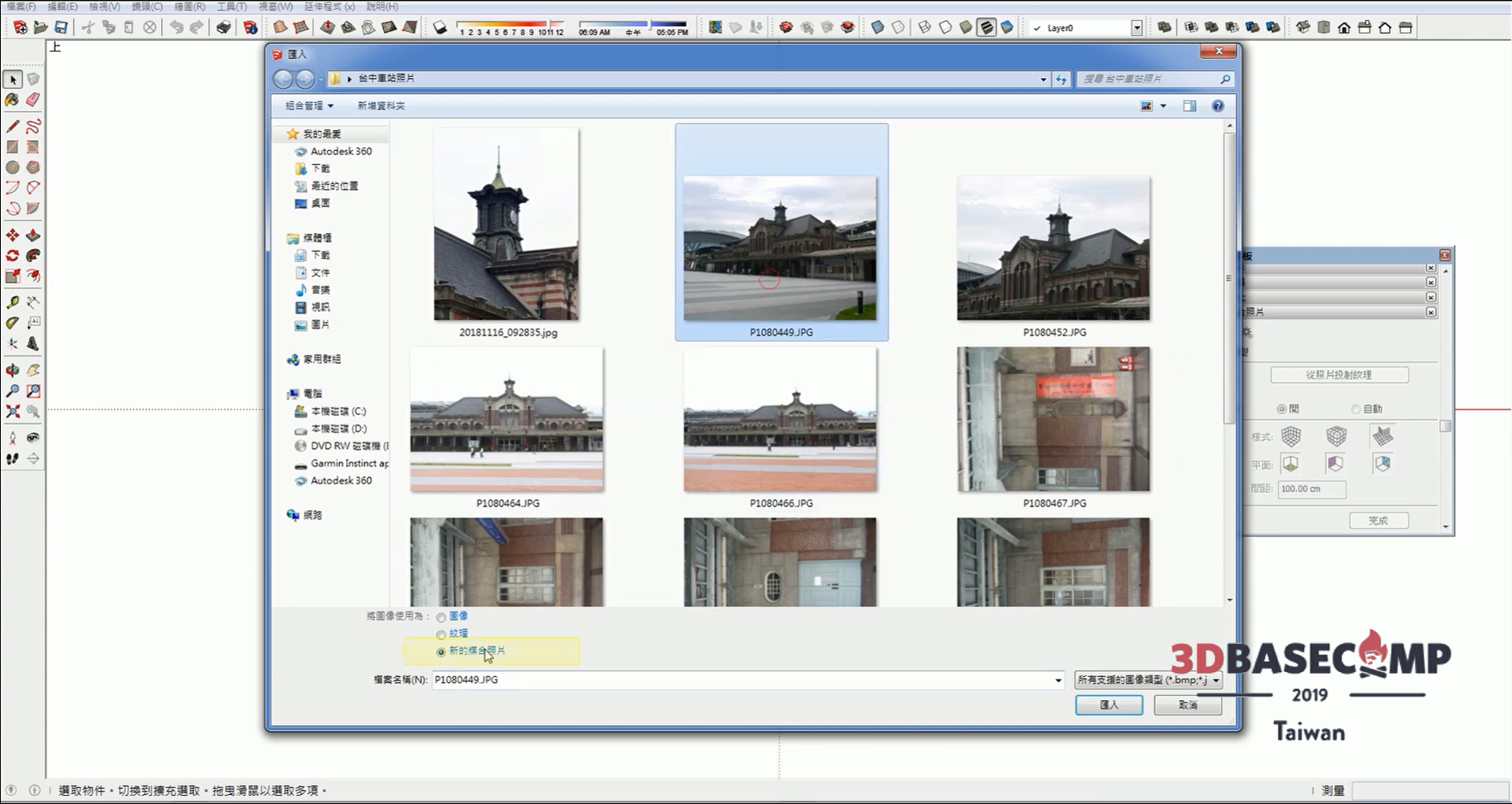Open the Layer0 layer dropdown
Image resolution: width=1512 pixels, height=804 pixels.
pos(1136,28)
